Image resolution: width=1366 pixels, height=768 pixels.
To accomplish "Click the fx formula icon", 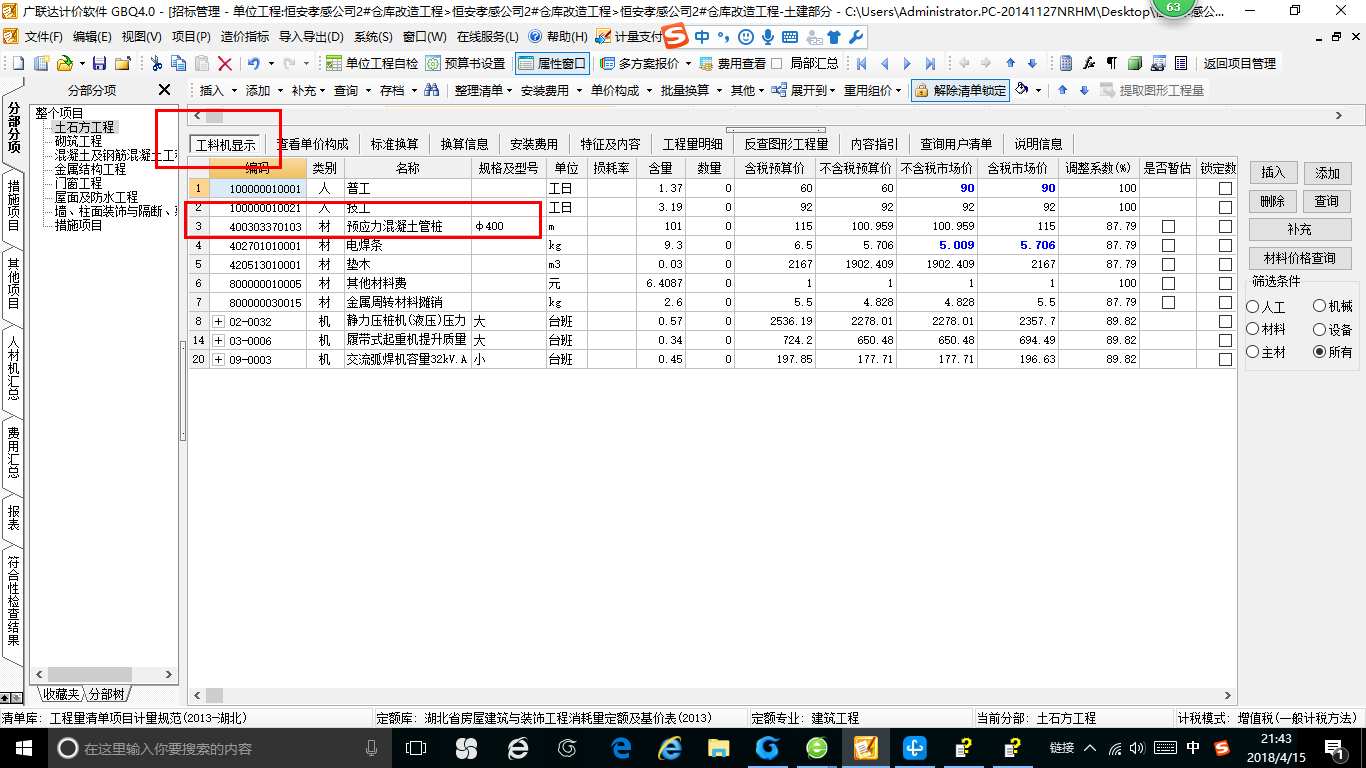I will tap(1089, 63).
